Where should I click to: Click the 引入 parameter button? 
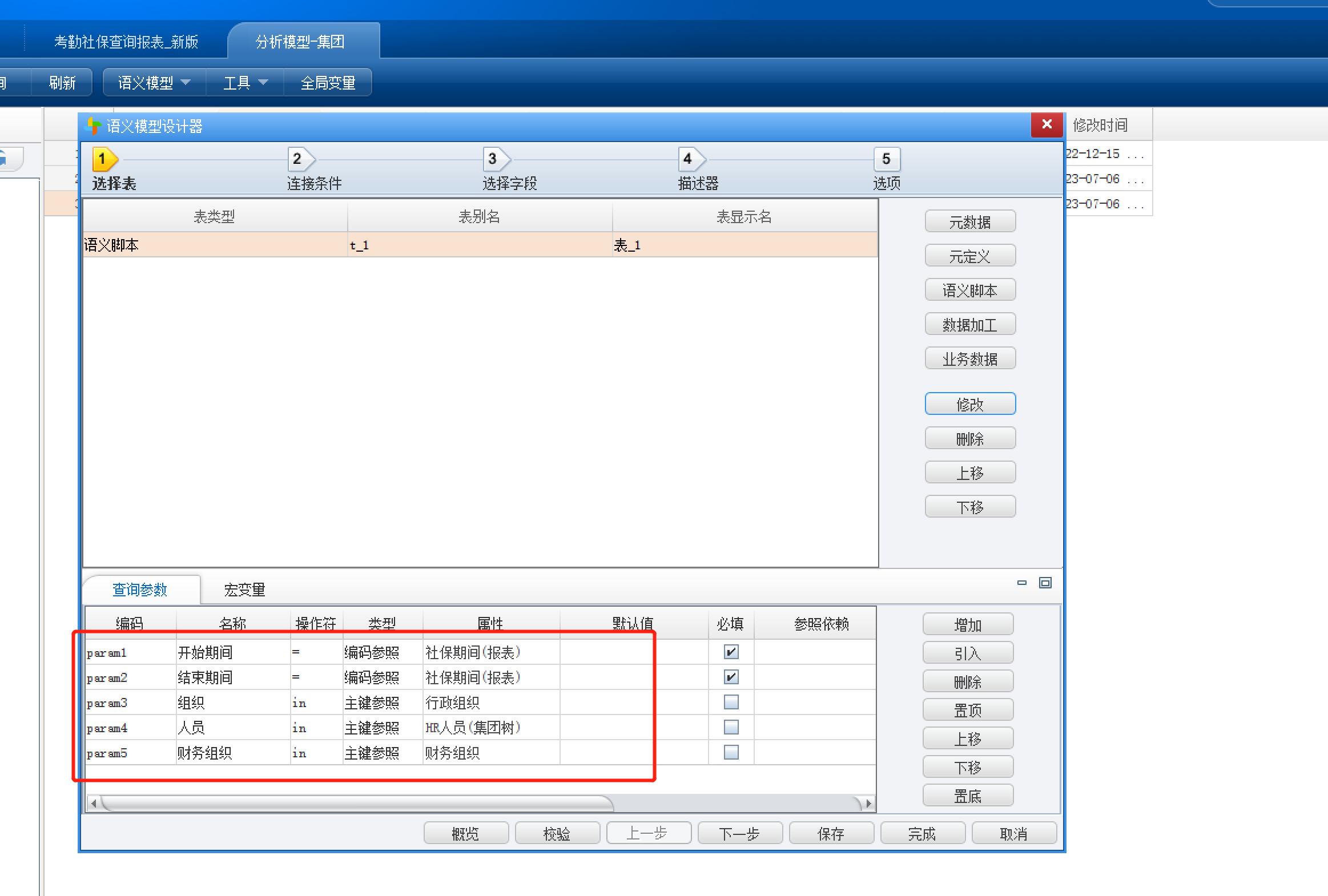[967, 653]
